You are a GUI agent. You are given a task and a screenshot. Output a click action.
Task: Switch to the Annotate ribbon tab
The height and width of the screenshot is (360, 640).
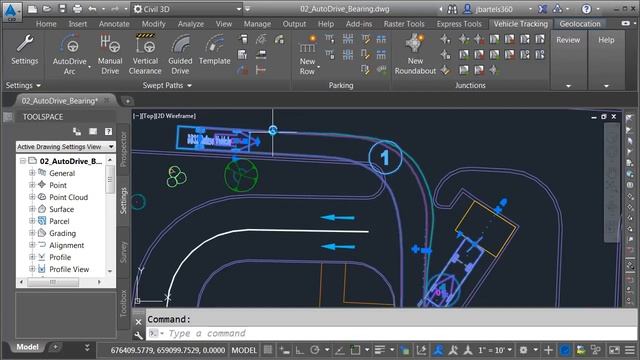point(114,24)
